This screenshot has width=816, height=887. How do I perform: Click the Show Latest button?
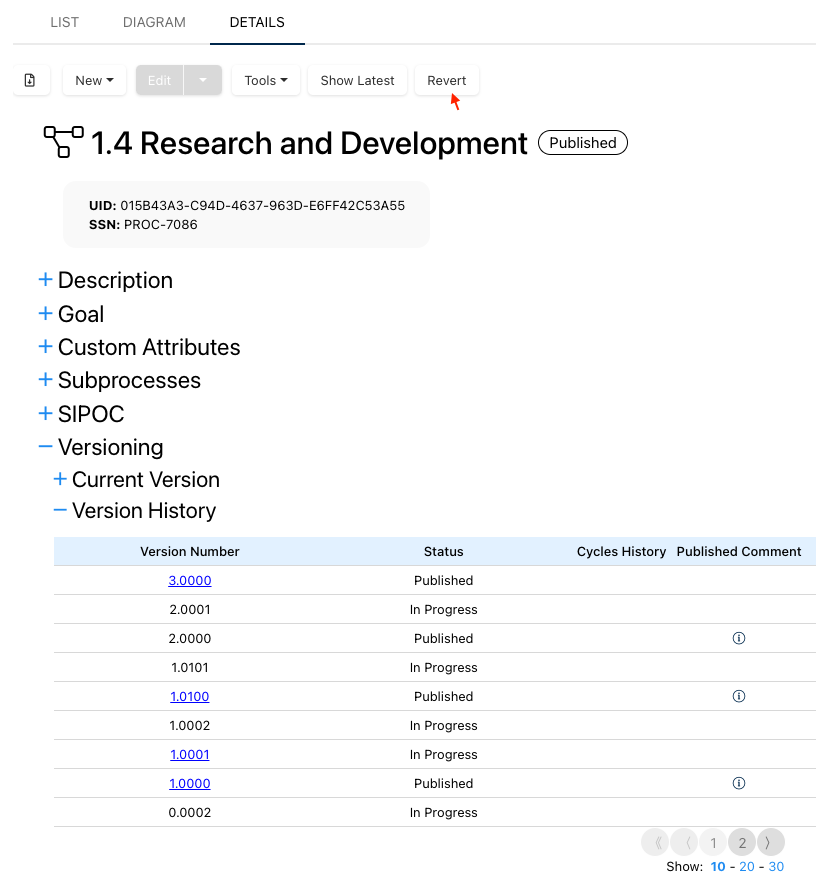pyautogui.click(x=357, y=81)
